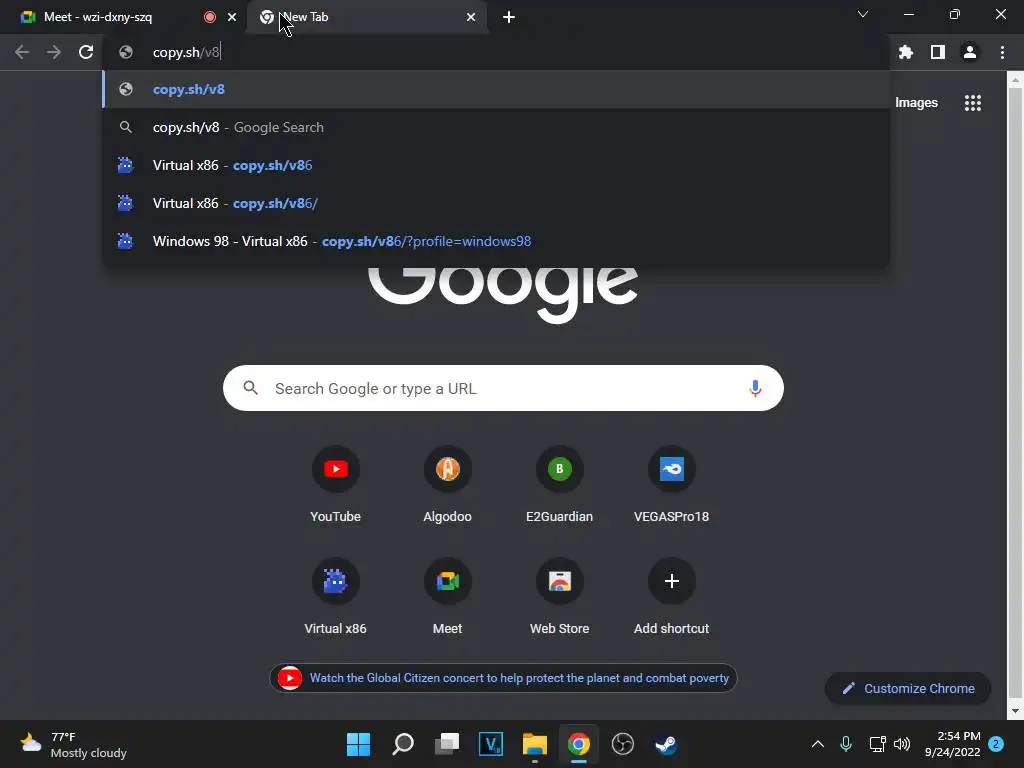This screenshot has width=1024, height=768.
Task: Open Task View on taskbar
Action: 447,744
